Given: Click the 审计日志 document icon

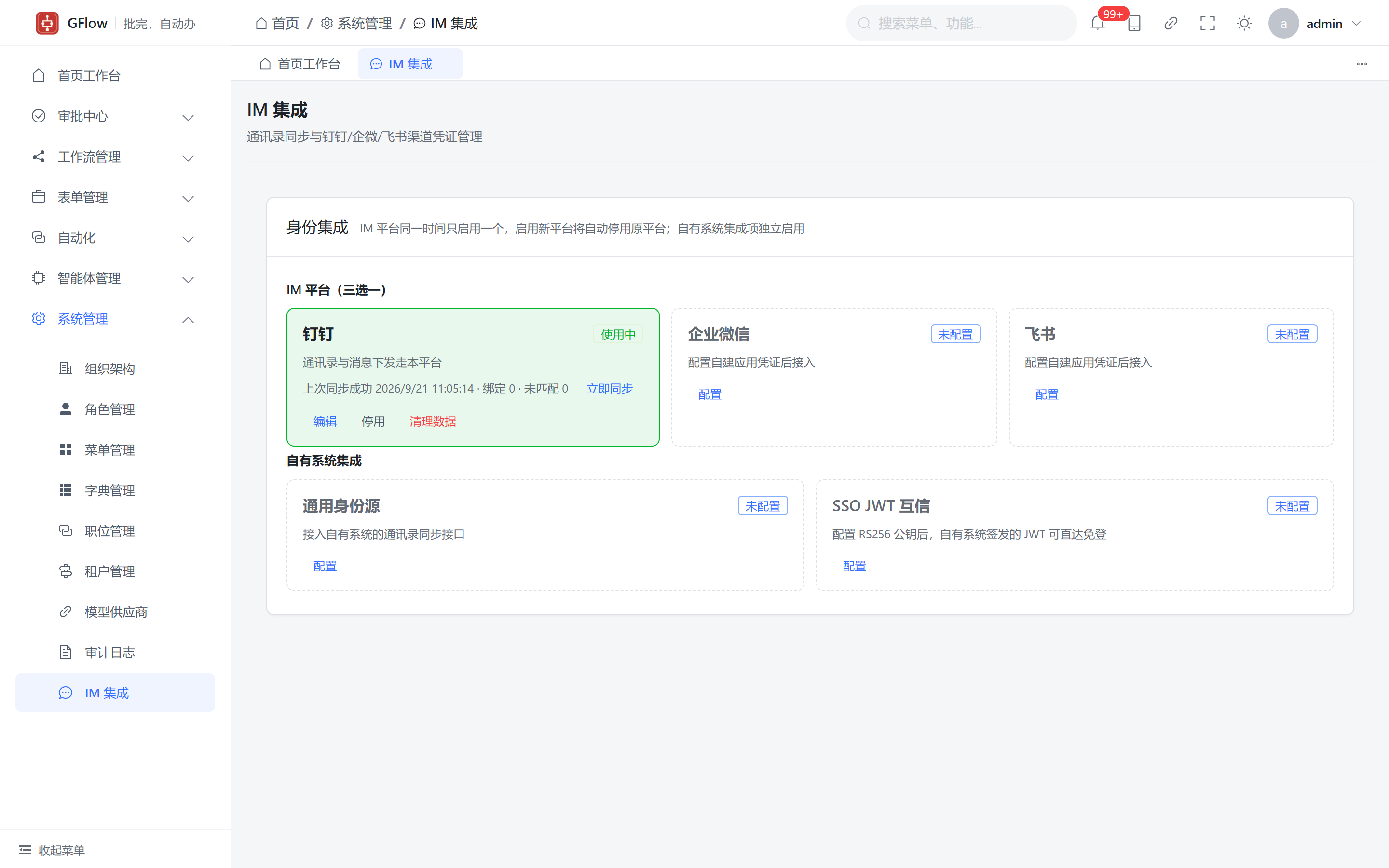Looking at the screenshot, I should tap(66, 652).
